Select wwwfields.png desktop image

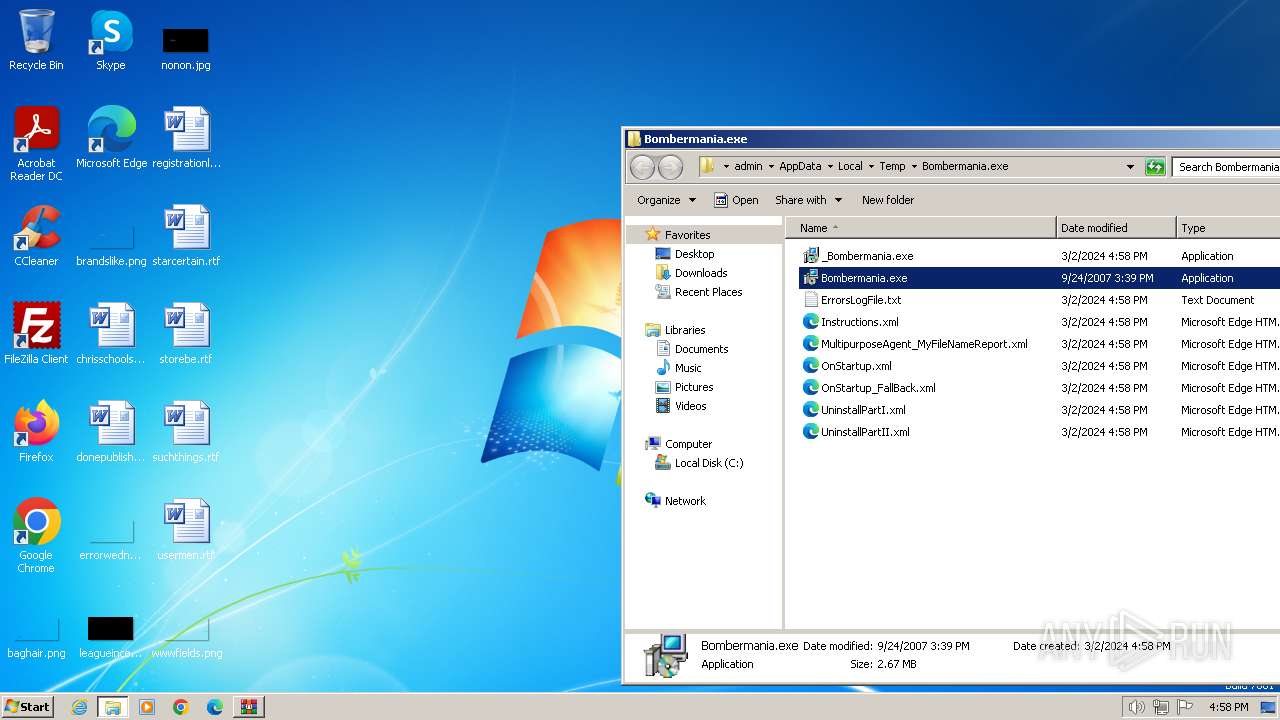click(x=186, y=638)
